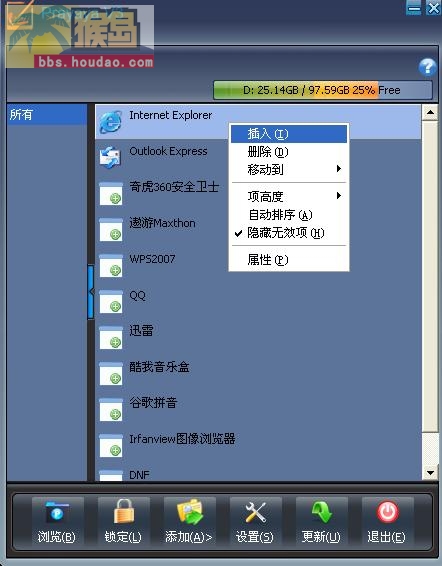Select the WPS2007 label

pos(152,259)
